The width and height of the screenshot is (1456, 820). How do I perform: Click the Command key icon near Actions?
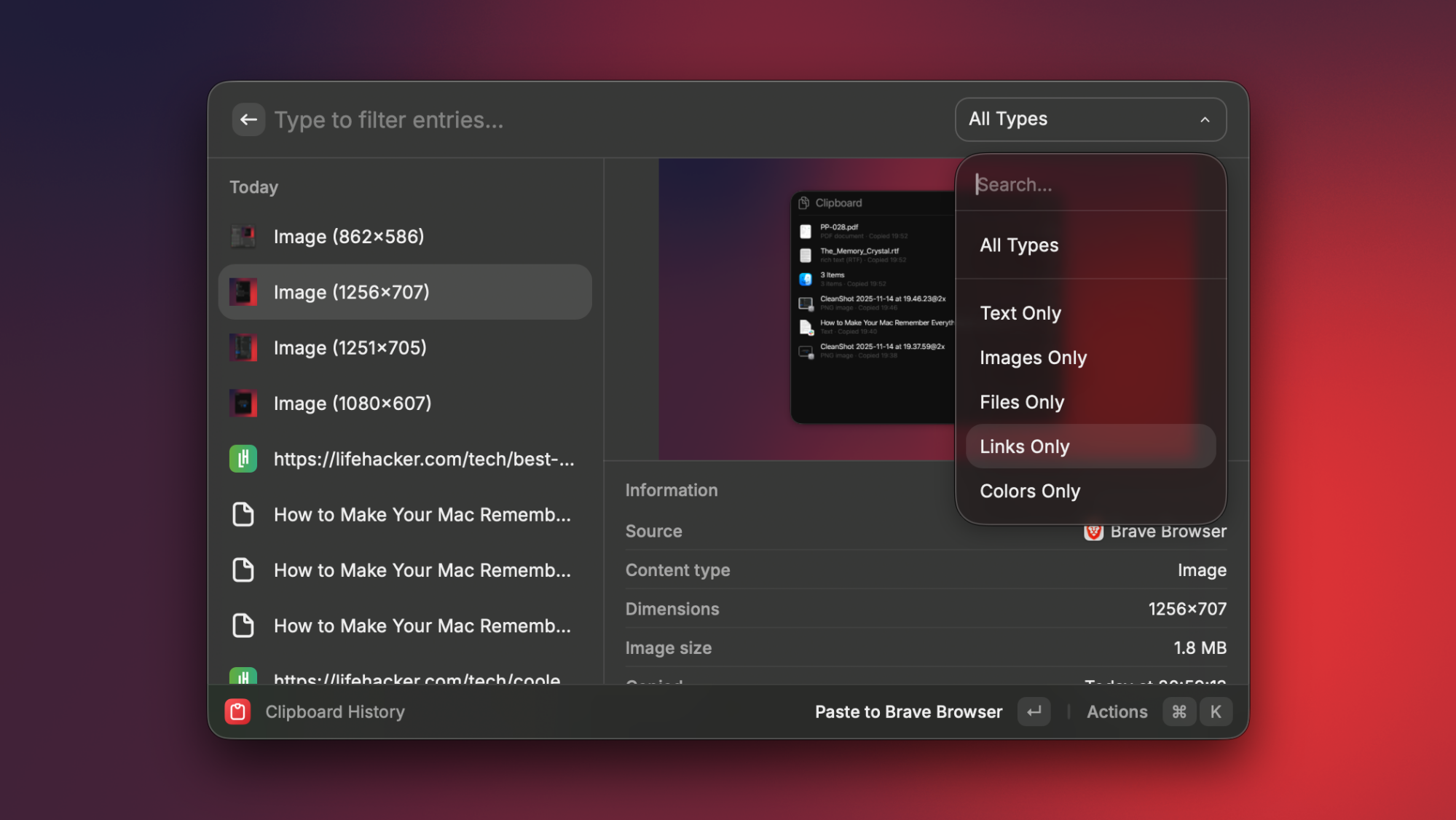(1179, 711)
